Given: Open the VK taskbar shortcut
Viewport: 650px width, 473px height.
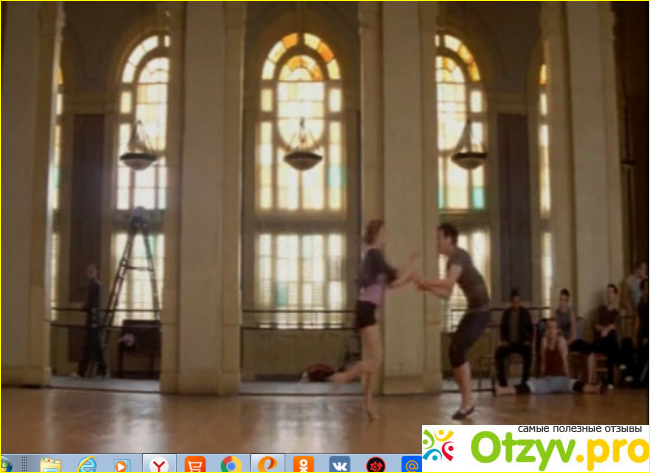Looking at the screenshot, I should tap(339, 465).
